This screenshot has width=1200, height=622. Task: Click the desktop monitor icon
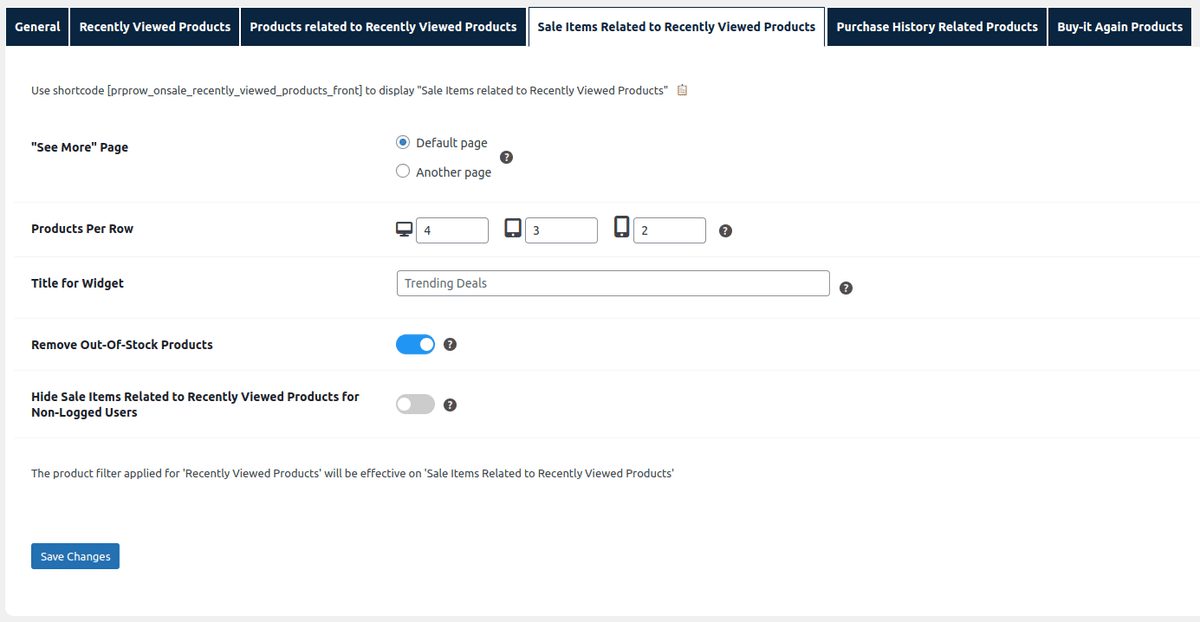point(404,229)
